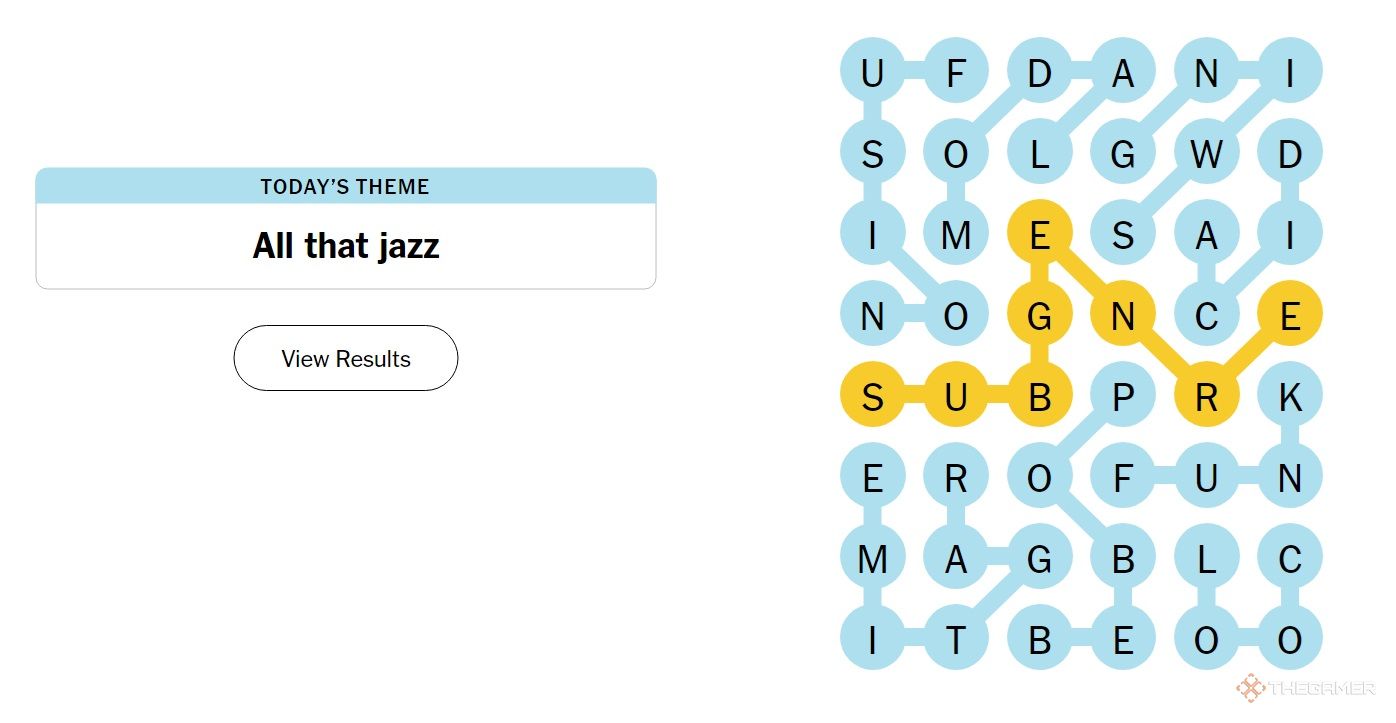Select the F that starts FUNK
The width and height of the screenshot is (1396, 723).
point(1123,478)
